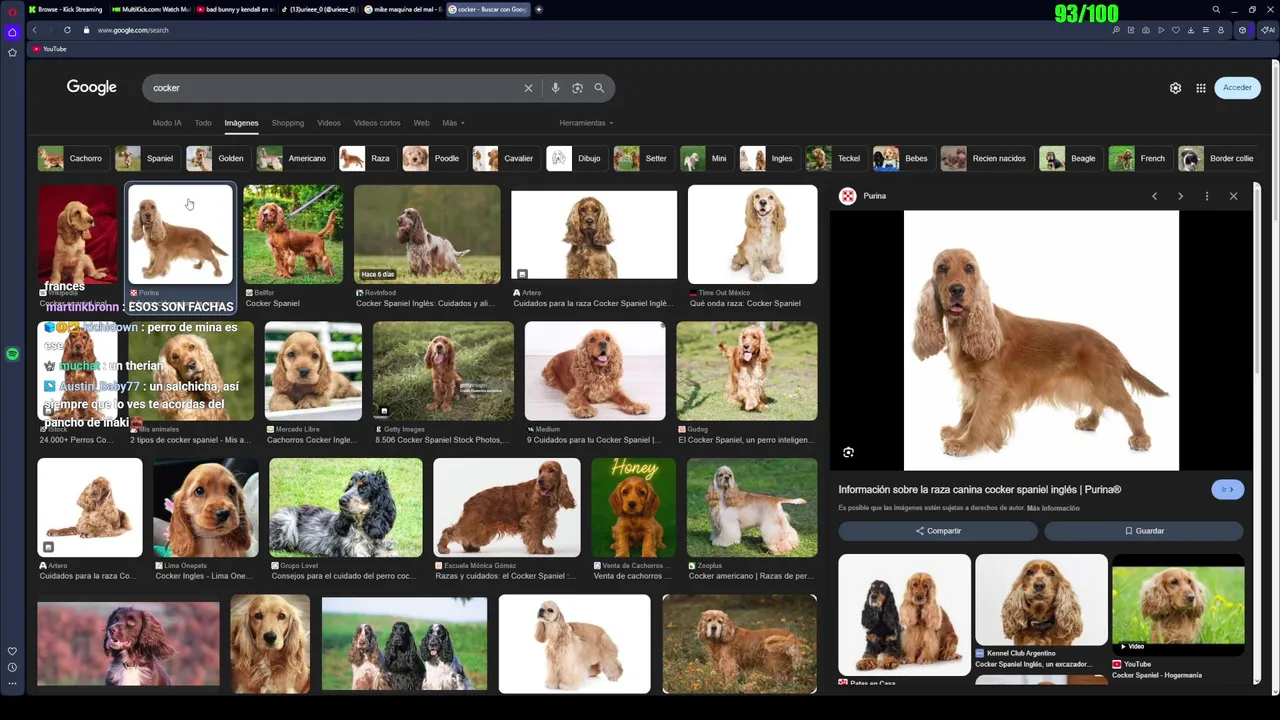
Task: Click the Google logo
Action: pos(92,88)
